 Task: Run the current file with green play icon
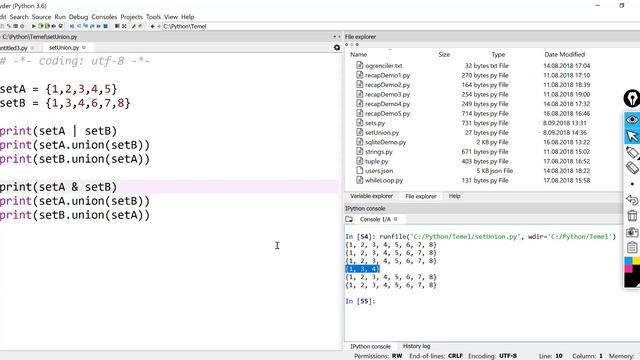tap(34, 26)
